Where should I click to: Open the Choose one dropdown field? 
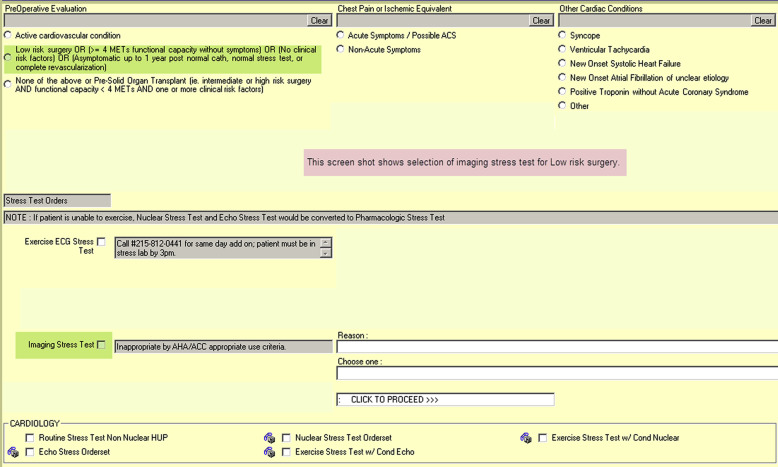click(x=556, y=374)
